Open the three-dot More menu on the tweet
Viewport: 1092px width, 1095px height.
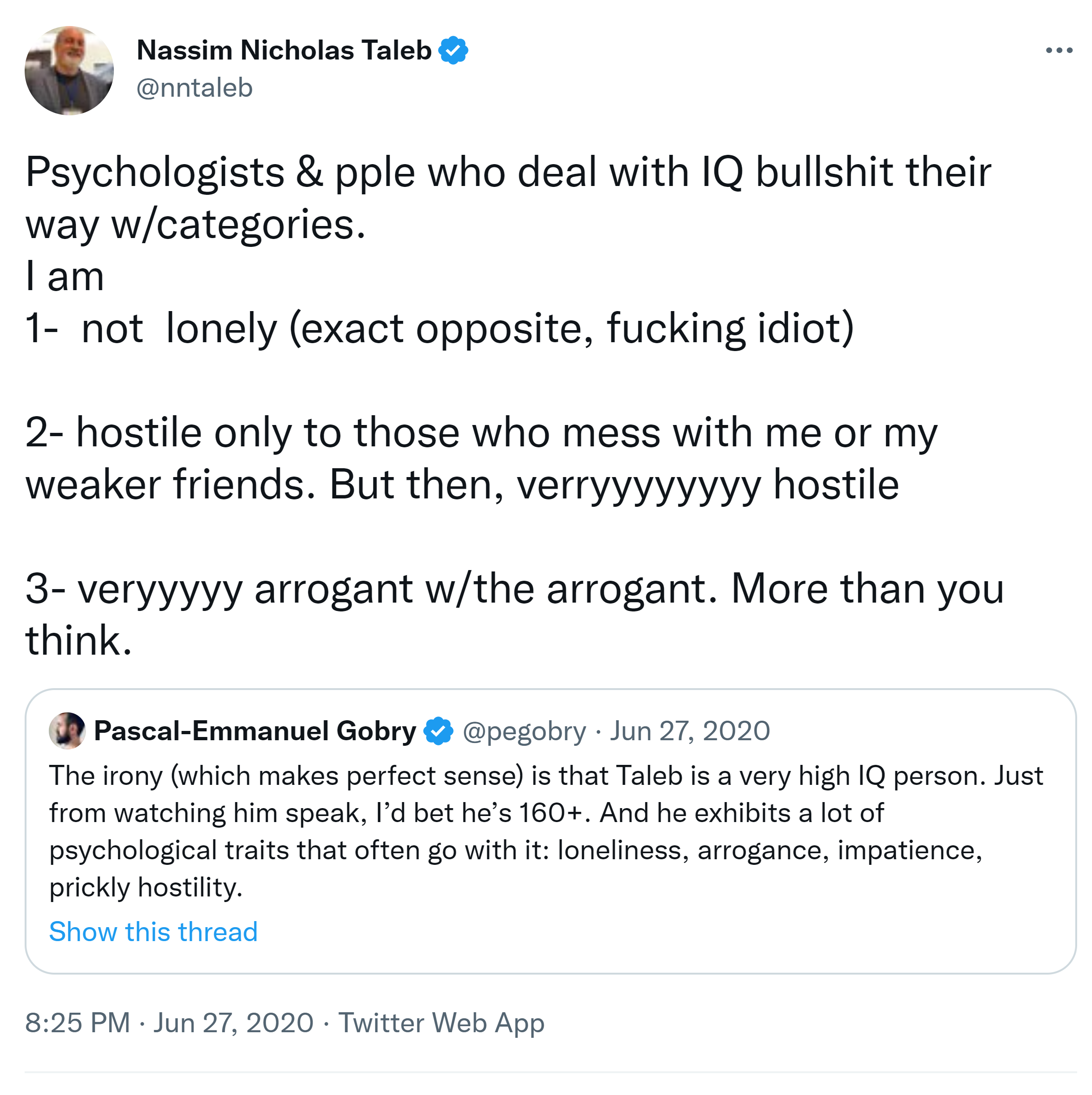[x=1059, y=50]
